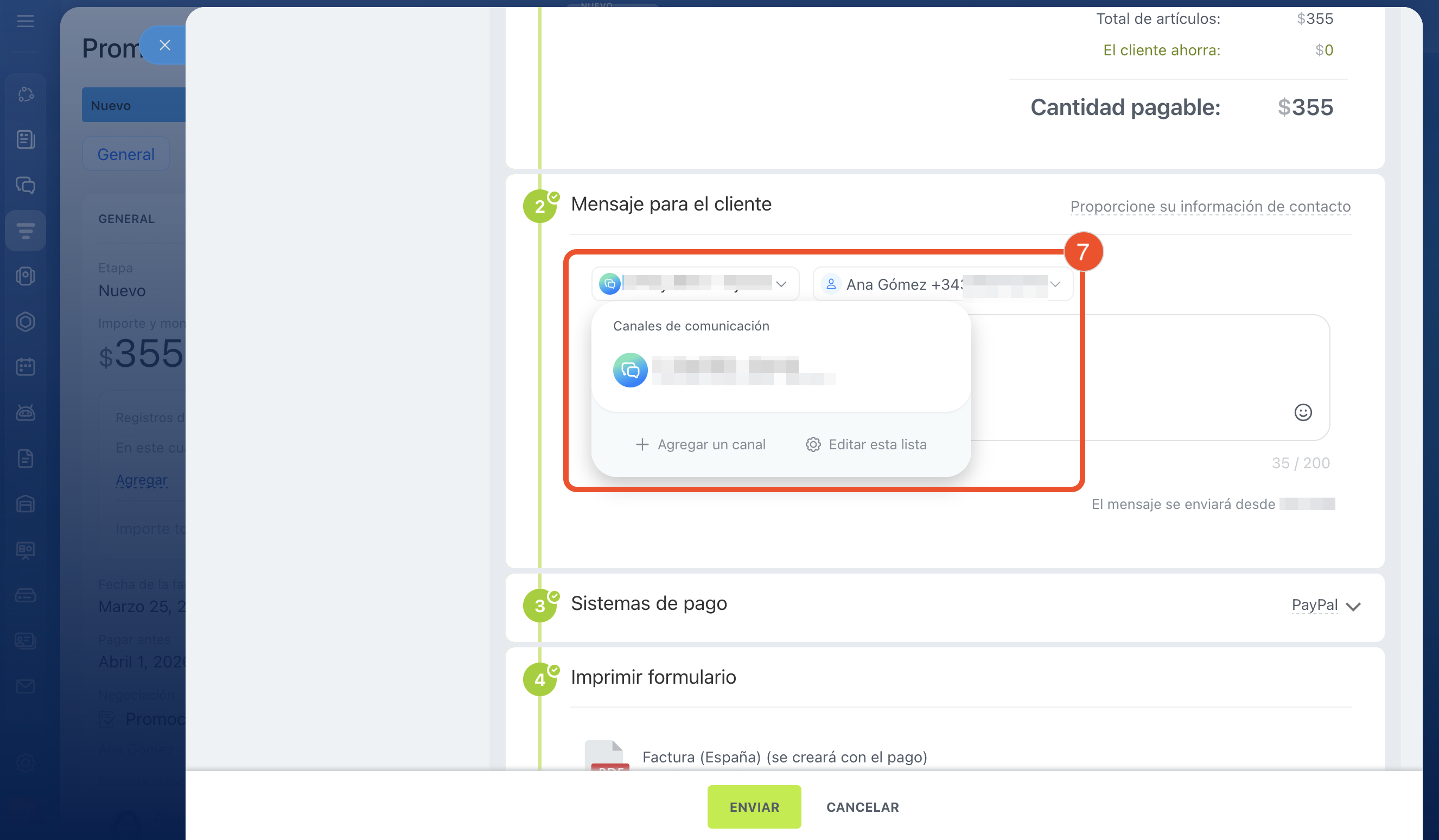
Task: Close the side panel with X button
Action: (164, 45)
